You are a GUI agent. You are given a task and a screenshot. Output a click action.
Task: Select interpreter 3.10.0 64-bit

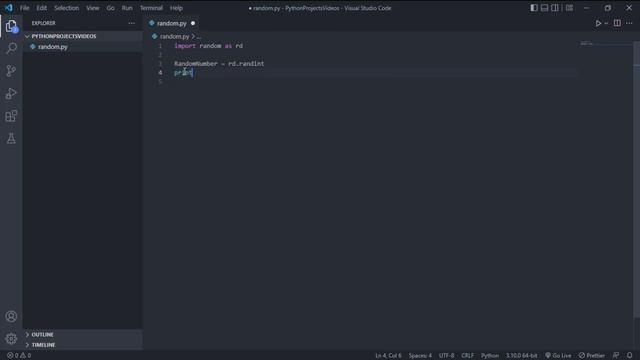522,356
